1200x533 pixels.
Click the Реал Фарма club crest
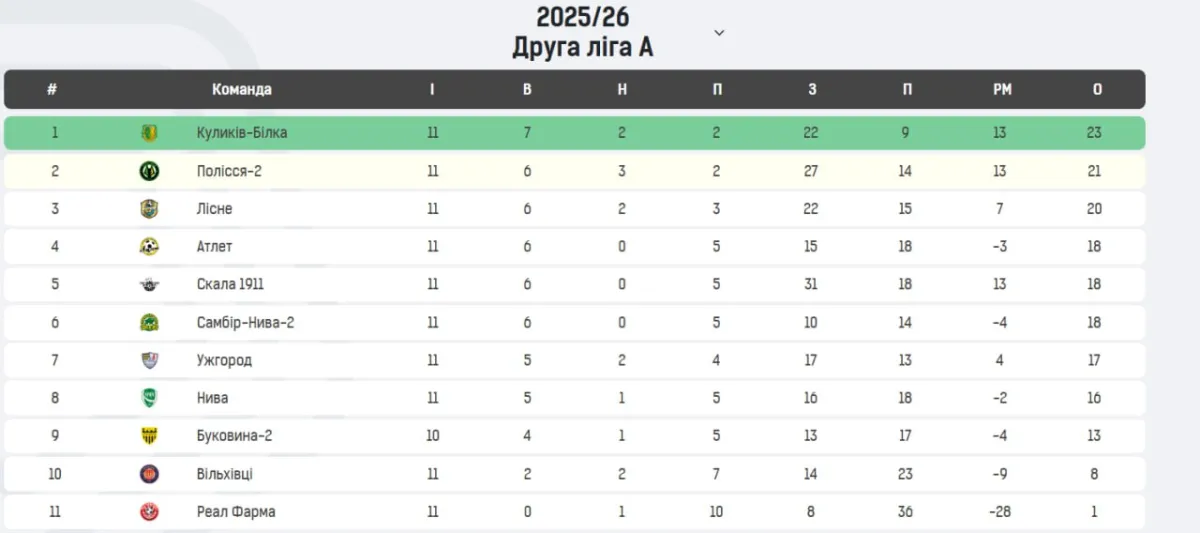[x=149, y=512]
